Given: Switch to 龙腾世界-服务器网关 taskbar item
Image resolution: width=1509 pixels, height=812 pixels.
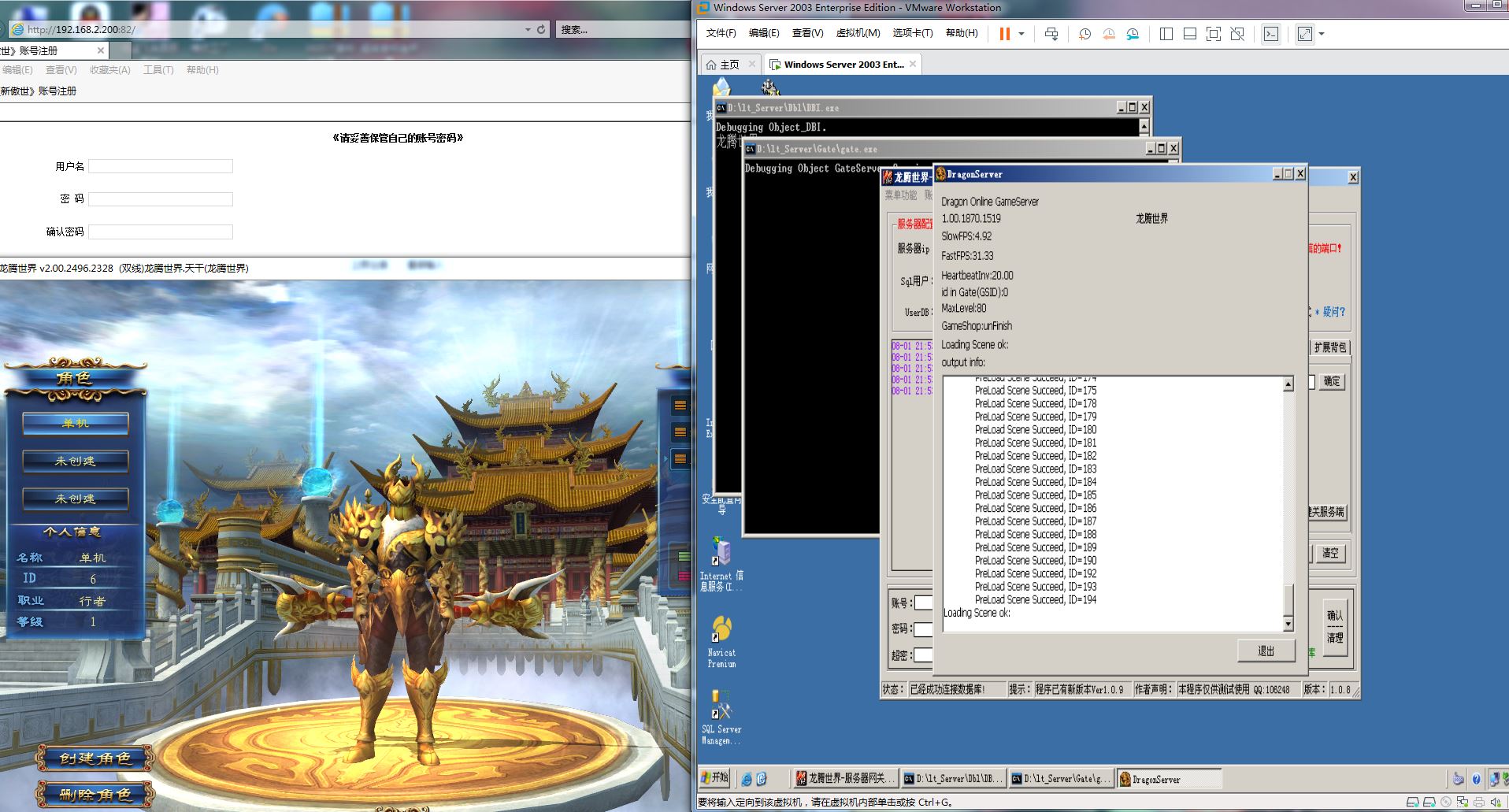Looking at the screenshot, I should (845, 779).
